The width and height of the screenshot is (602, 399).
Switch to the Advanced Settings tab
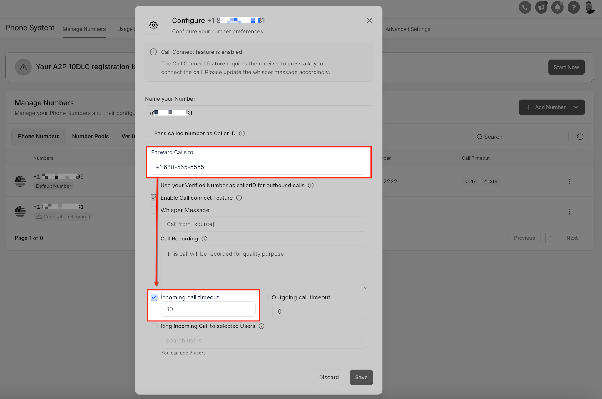tap(408, 29)
